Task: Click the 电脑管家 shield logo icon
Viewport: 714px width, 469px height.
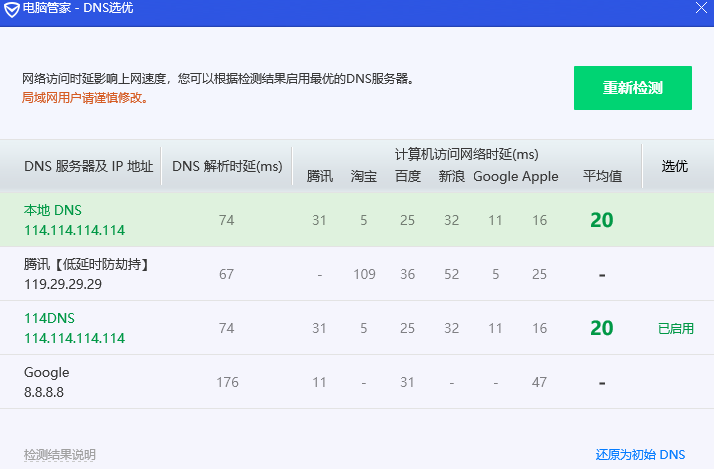Action: click(x=11, y=9)
